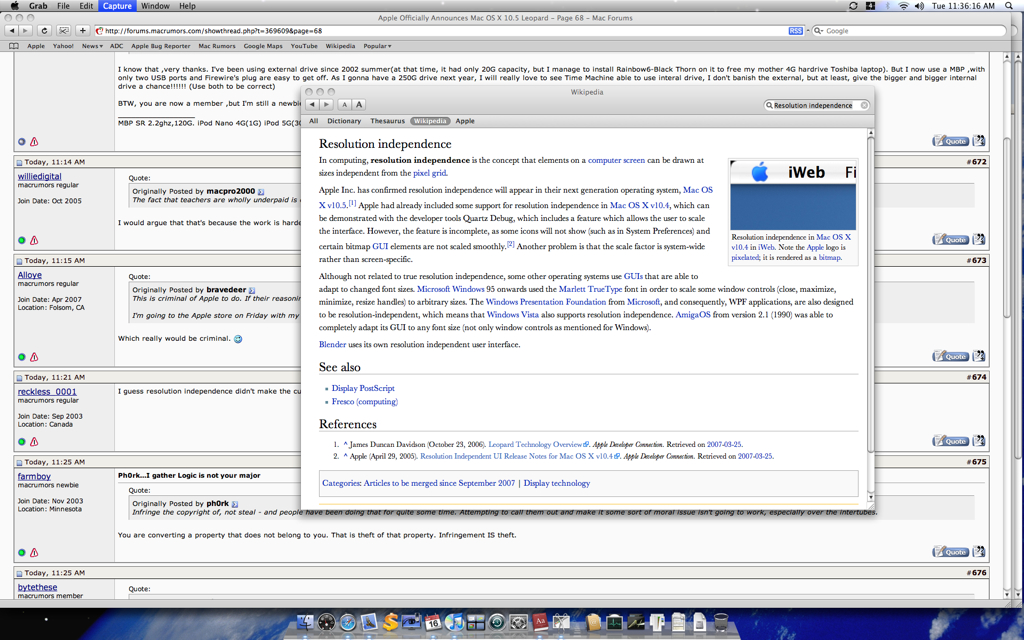Clear the Dictionary search field

(864, 105)
